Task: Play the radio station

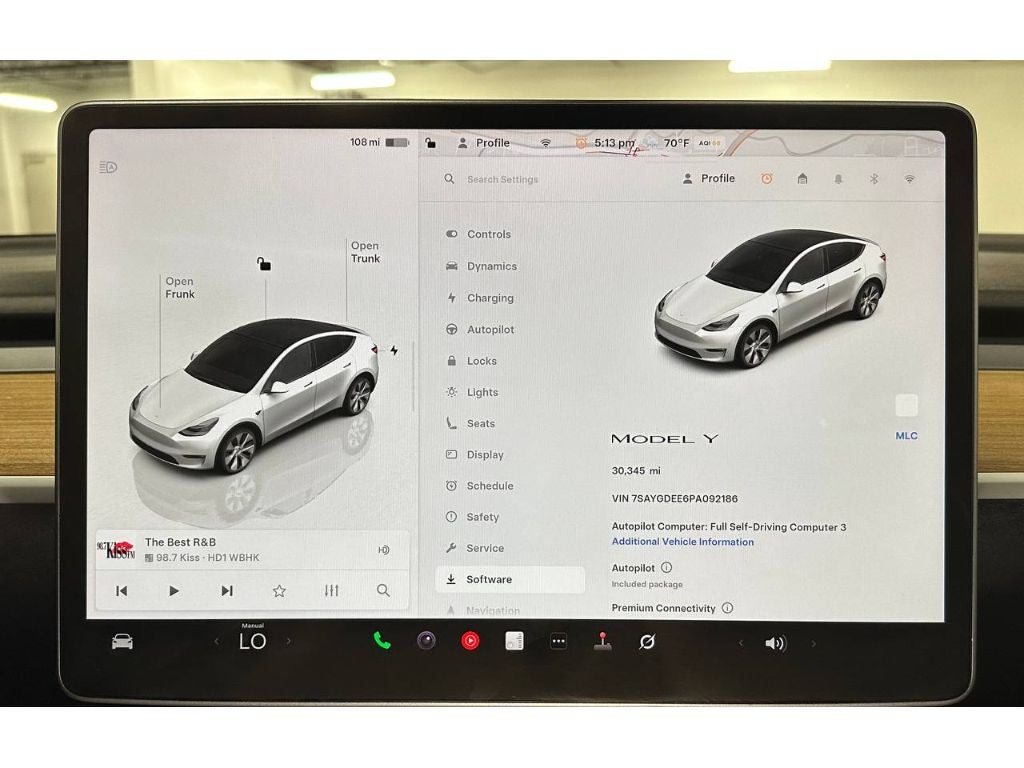Action: click(174, 591)
